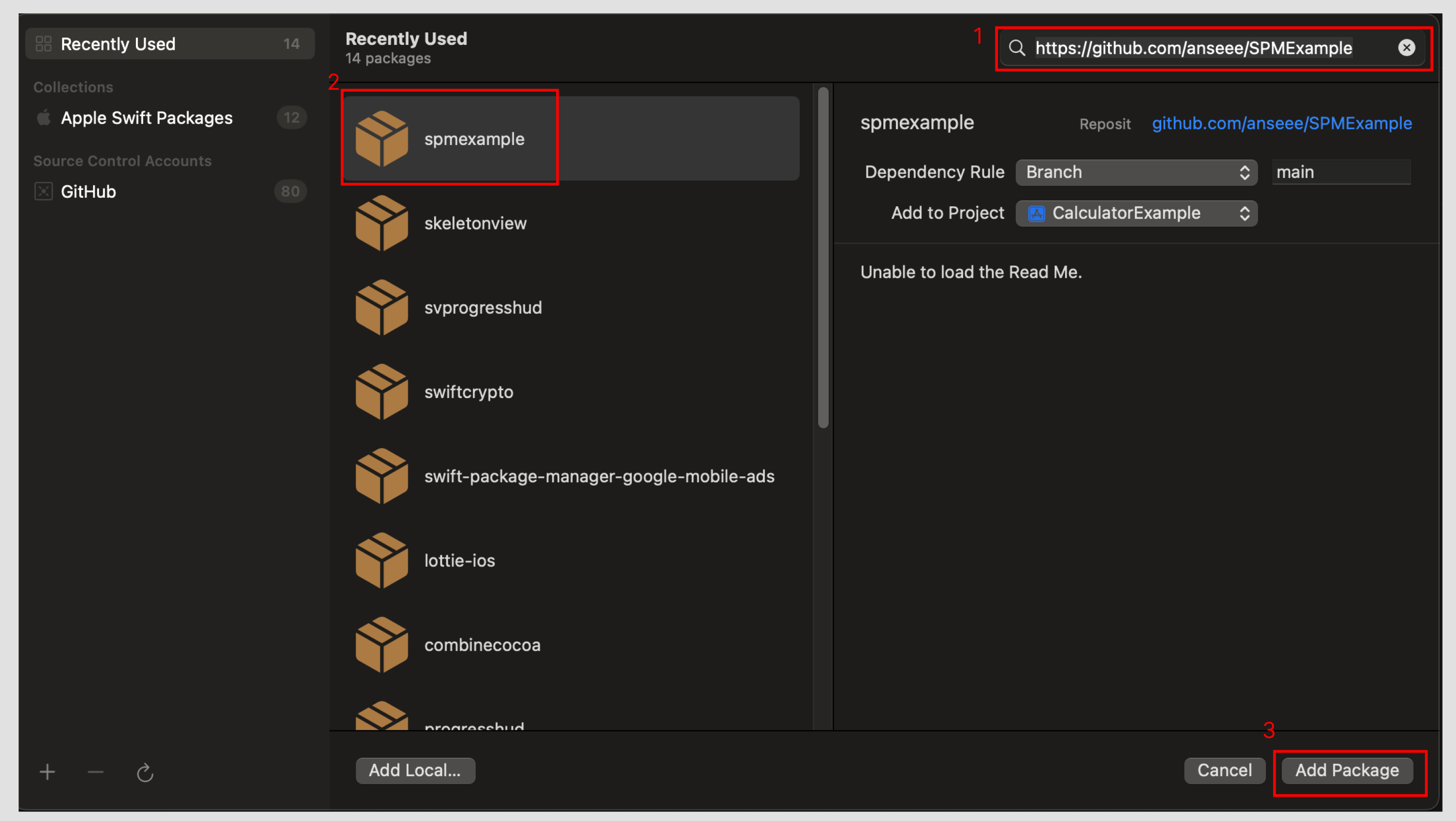Click the Cancel button
Image resolution: width=1456 pixels, height=821 pixels.
point(1224,770)
